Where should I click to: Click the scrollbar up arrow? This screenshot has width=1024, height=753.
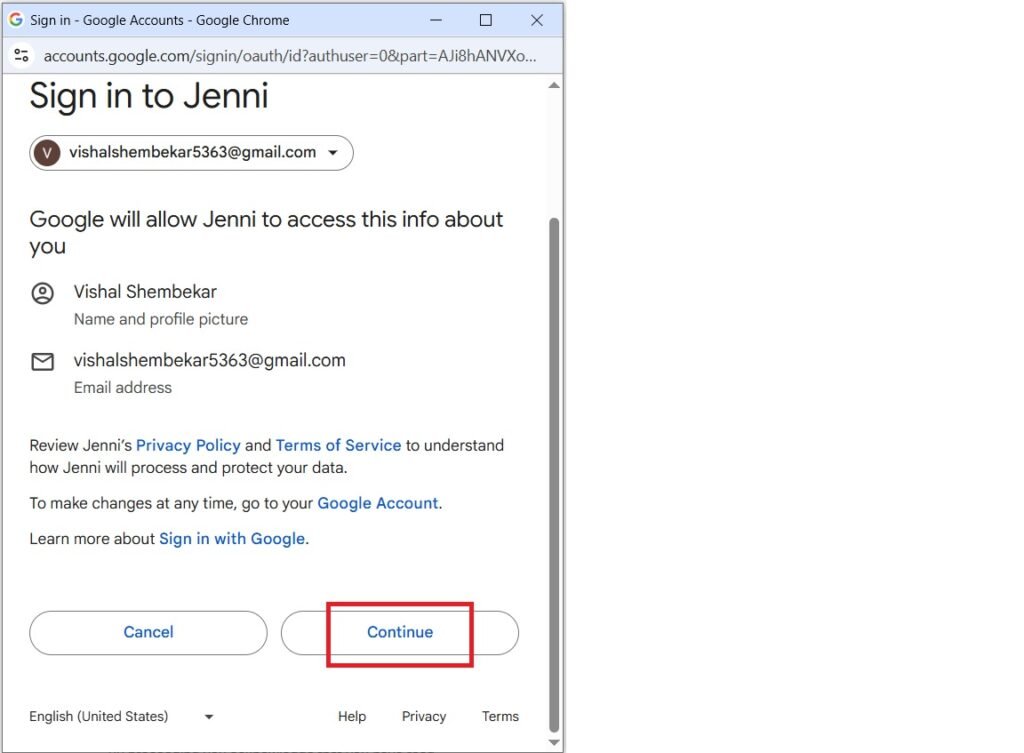point(554,86)
